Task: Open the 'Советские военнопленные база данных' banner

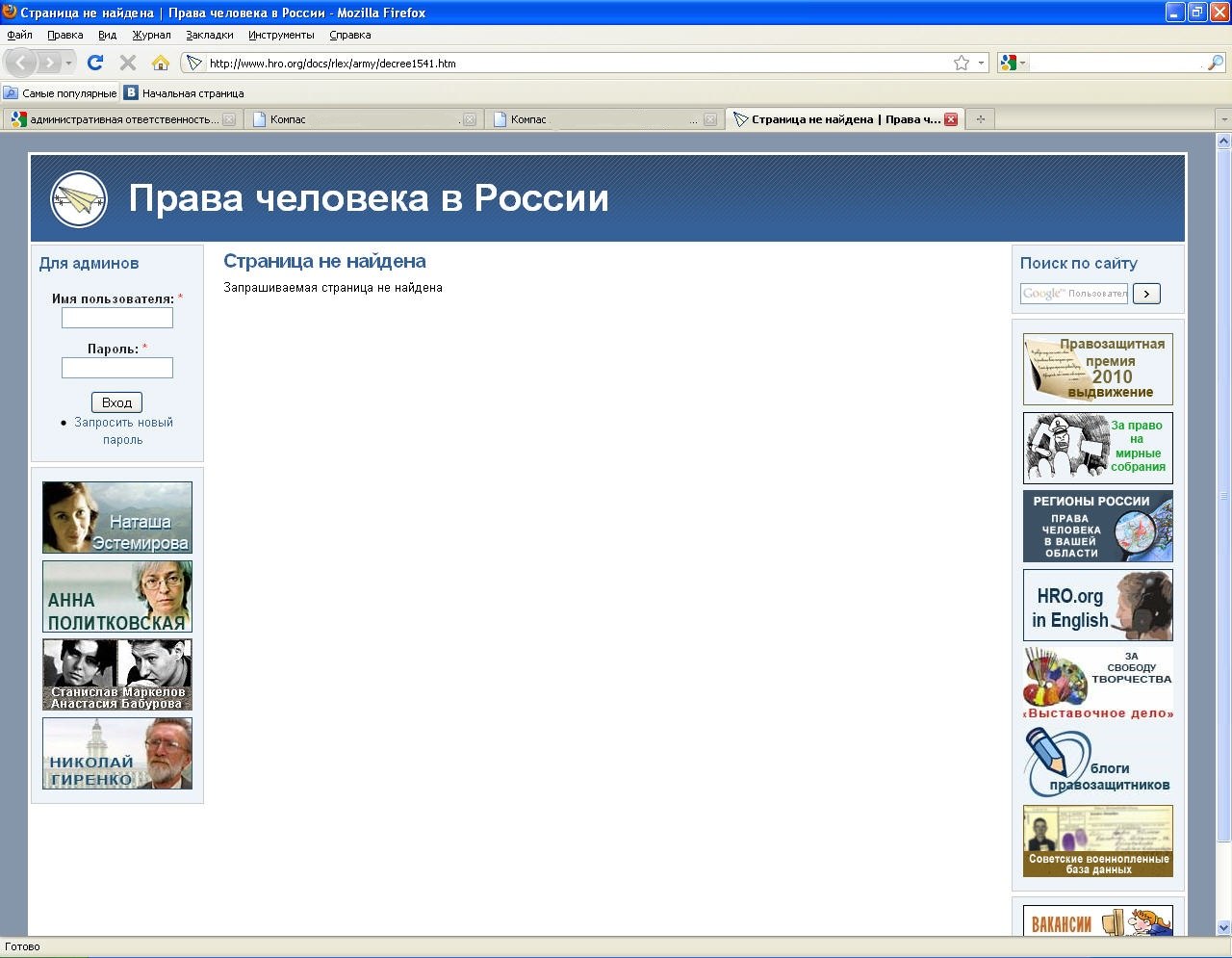Action: (1098, 841)
